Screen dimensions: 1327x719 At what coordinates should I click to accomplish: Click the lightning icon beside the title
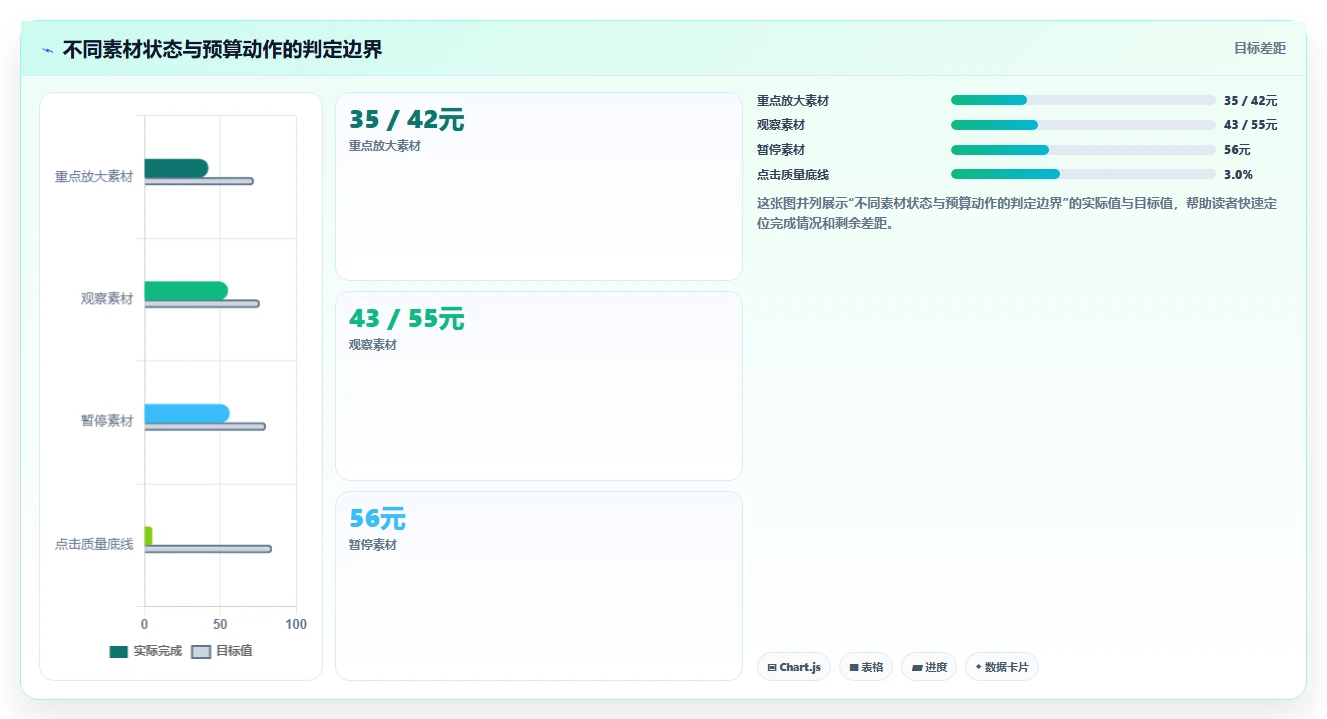point(48,50)
